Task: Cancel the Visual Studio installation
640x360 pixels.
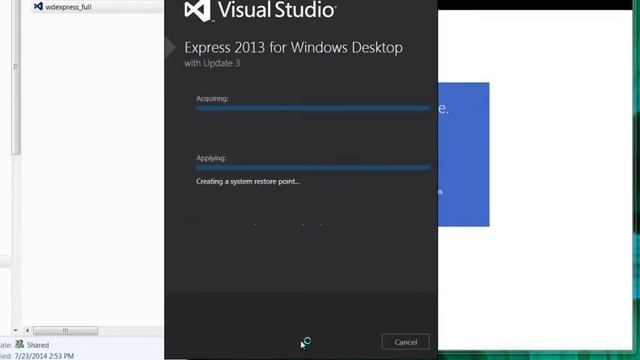Action: (405, 342)
